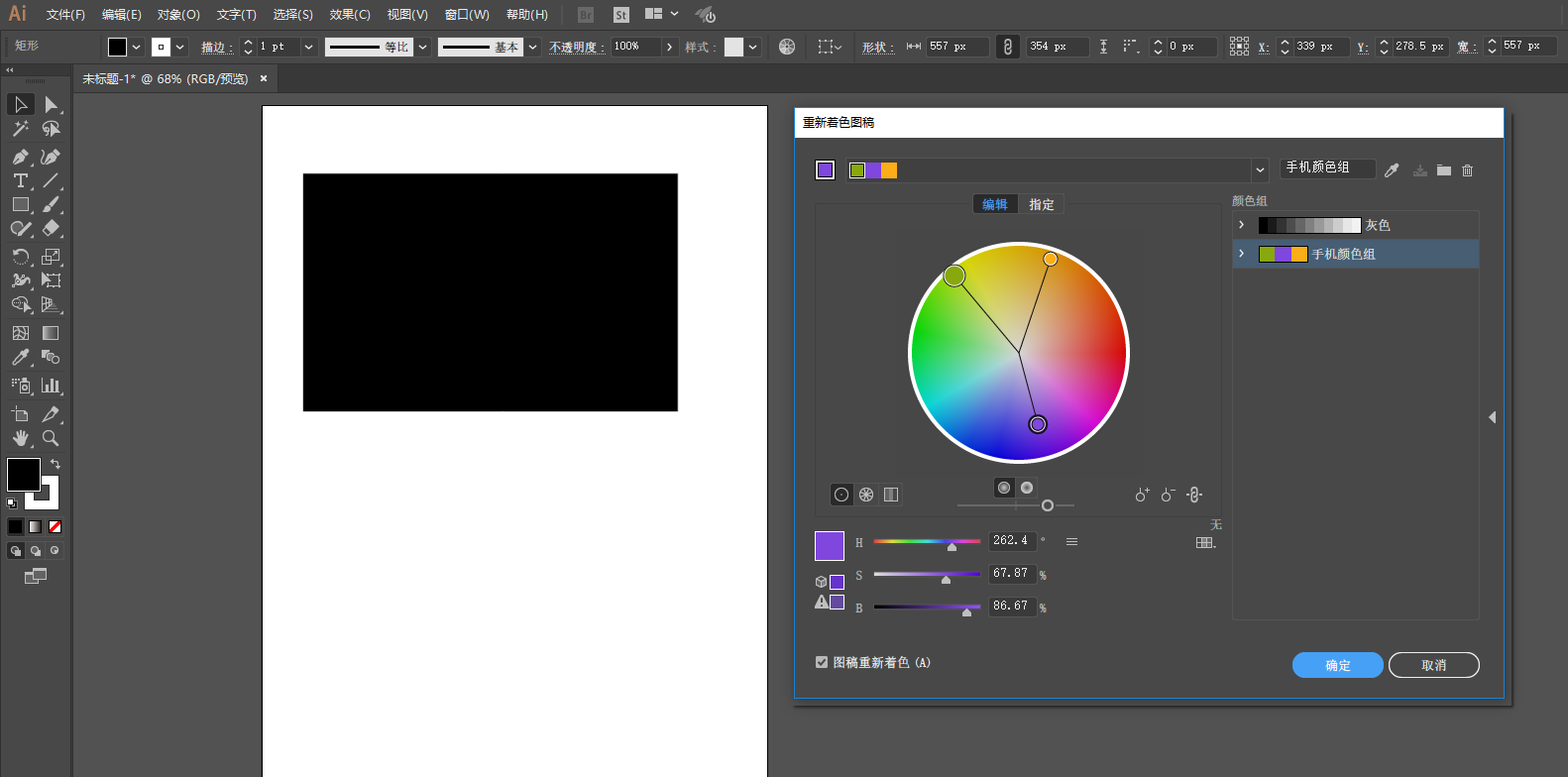1568x777 pixels.
Task: Select the Type tool
Action: (20, 180)
